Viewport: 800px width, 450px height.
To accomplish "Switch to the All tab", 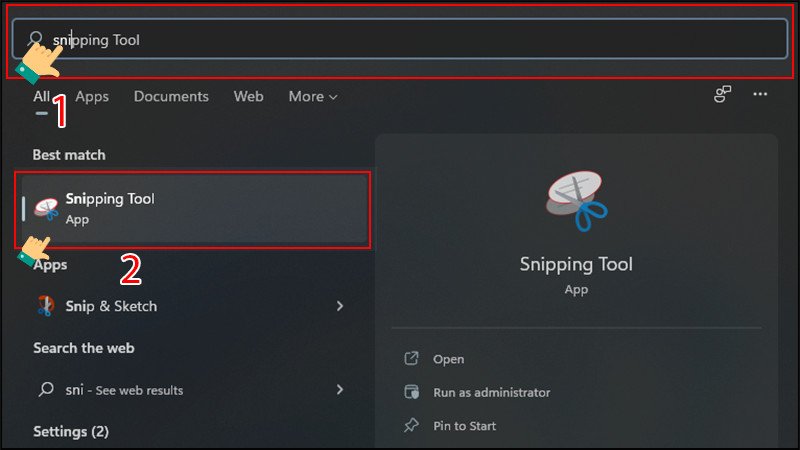I will [41, 96].
